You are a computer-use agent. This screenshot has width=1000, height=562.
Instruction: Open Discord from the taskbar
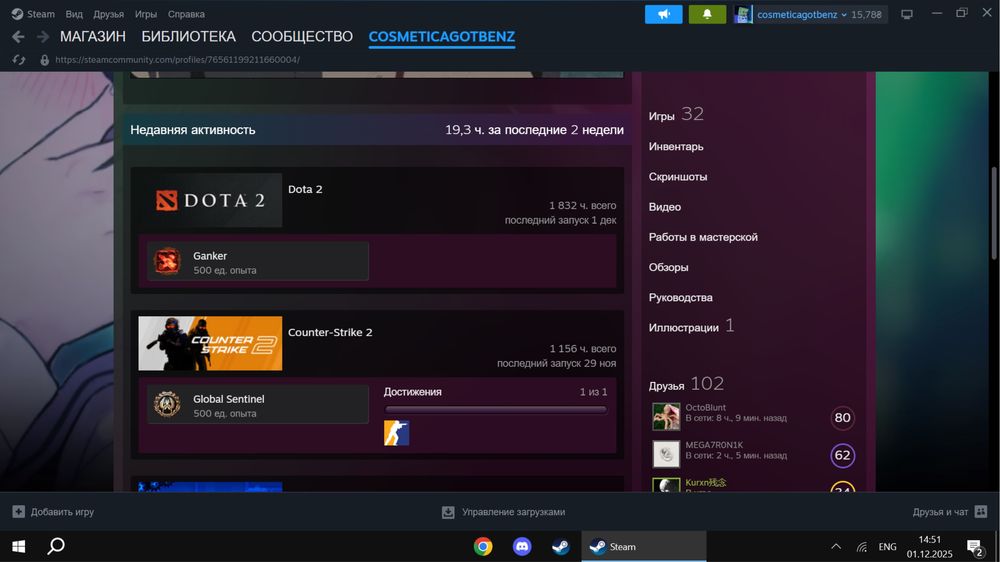pos(522,547)
